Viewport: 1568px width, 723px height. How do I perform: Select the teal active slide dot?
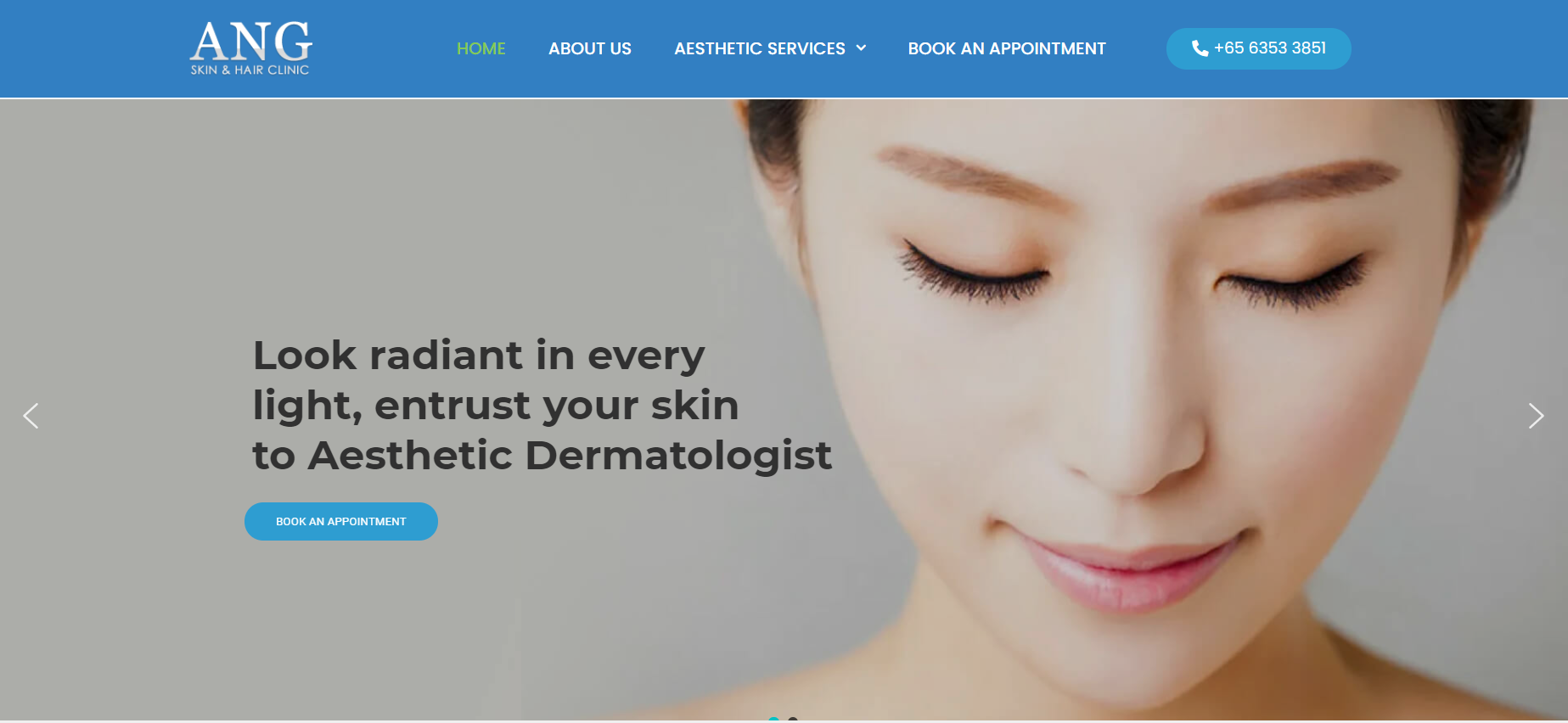coord(773,719)
